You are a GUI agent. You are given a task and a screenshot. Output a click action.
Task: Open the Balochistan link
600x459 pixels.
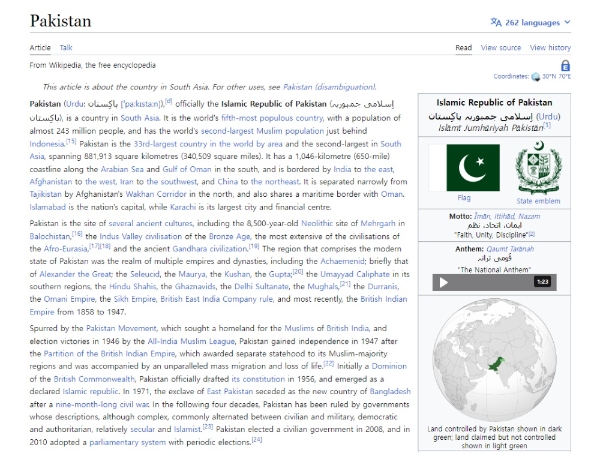[50, 236]
